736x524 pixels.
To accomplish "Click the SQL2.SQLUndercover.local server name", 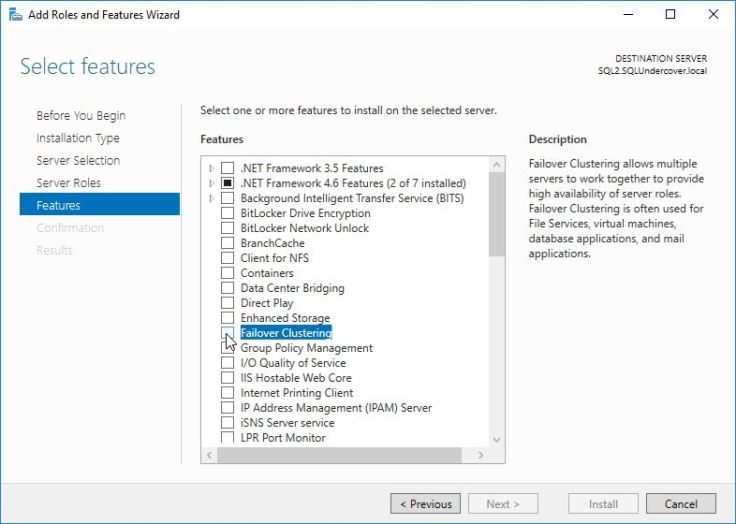I will [652, 71].
